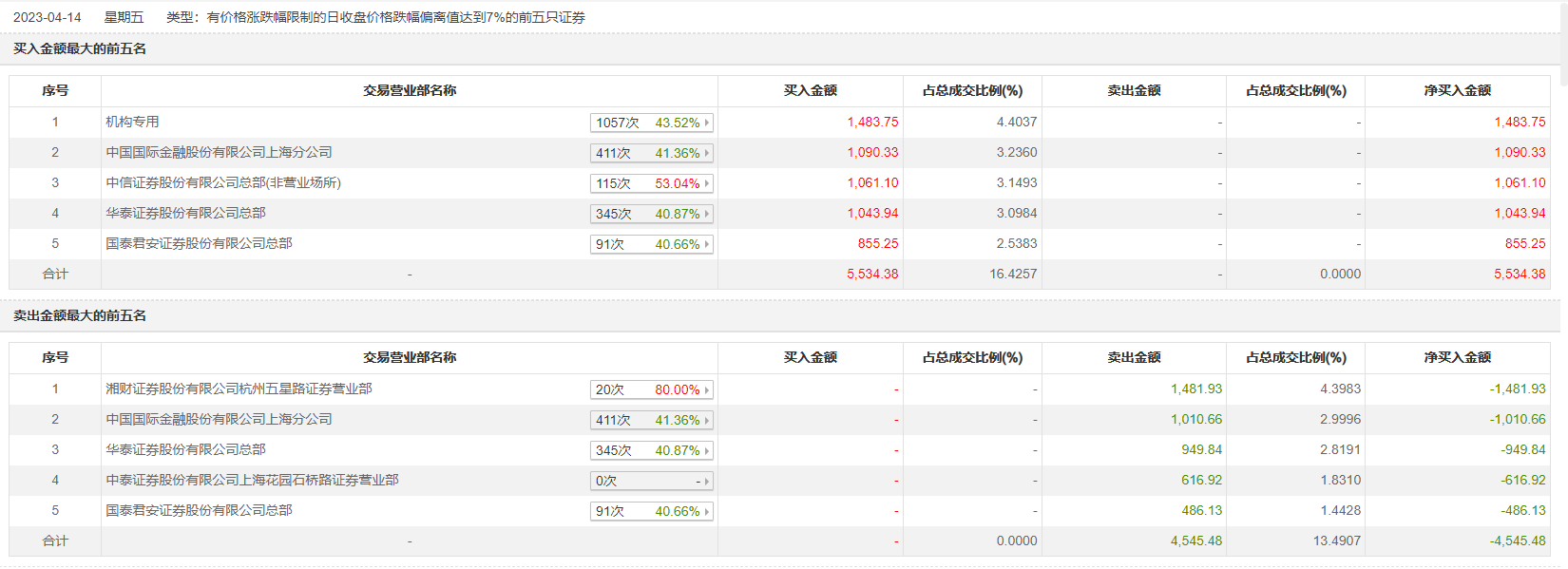The height and width of the screenshot is (569, 1568).
Task: Click 华泰证券股份有限公司总部 in the buy table
Action: [185, 214]
